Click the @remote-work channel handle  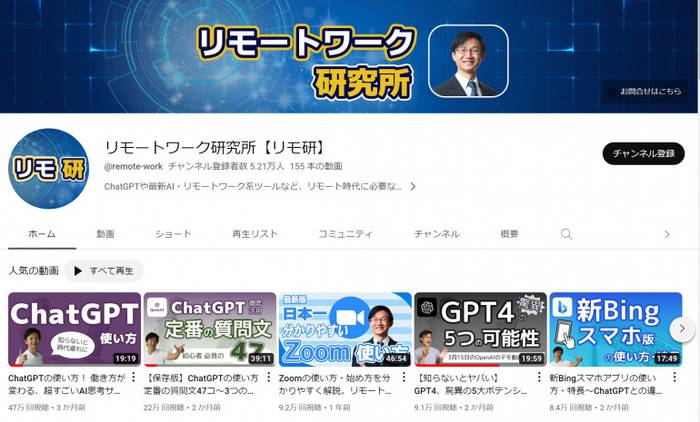[133, 167]
